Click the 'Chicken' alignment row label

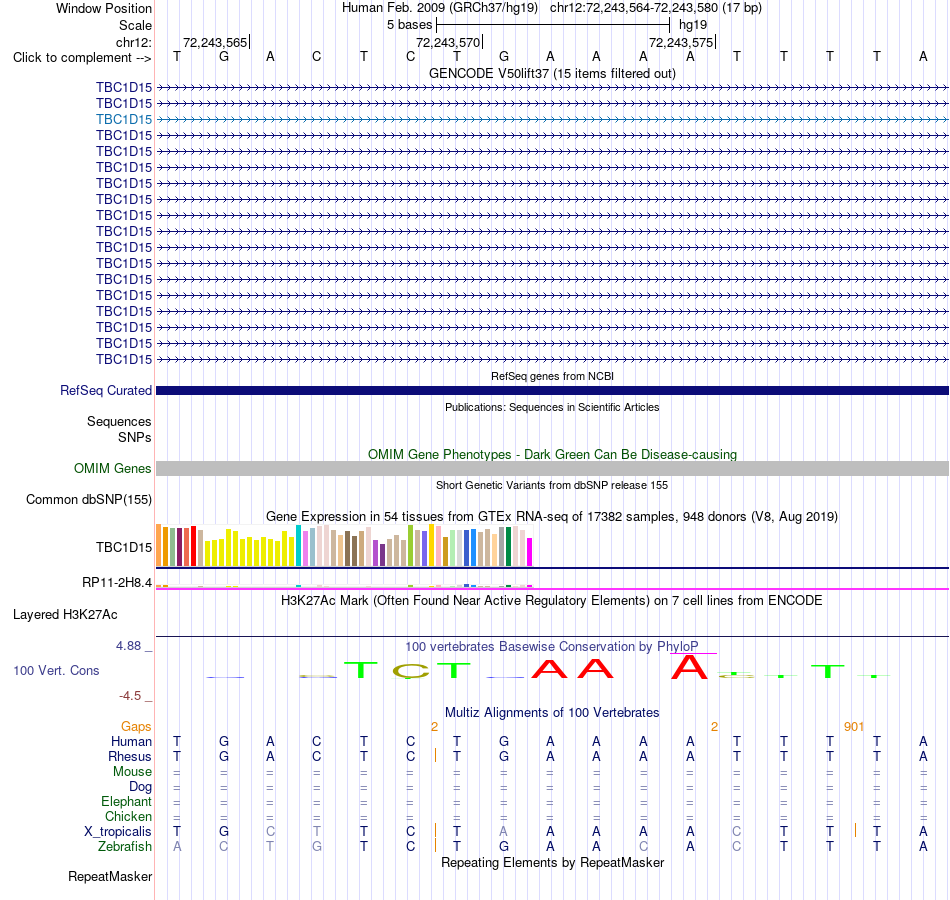click(128, 816)
